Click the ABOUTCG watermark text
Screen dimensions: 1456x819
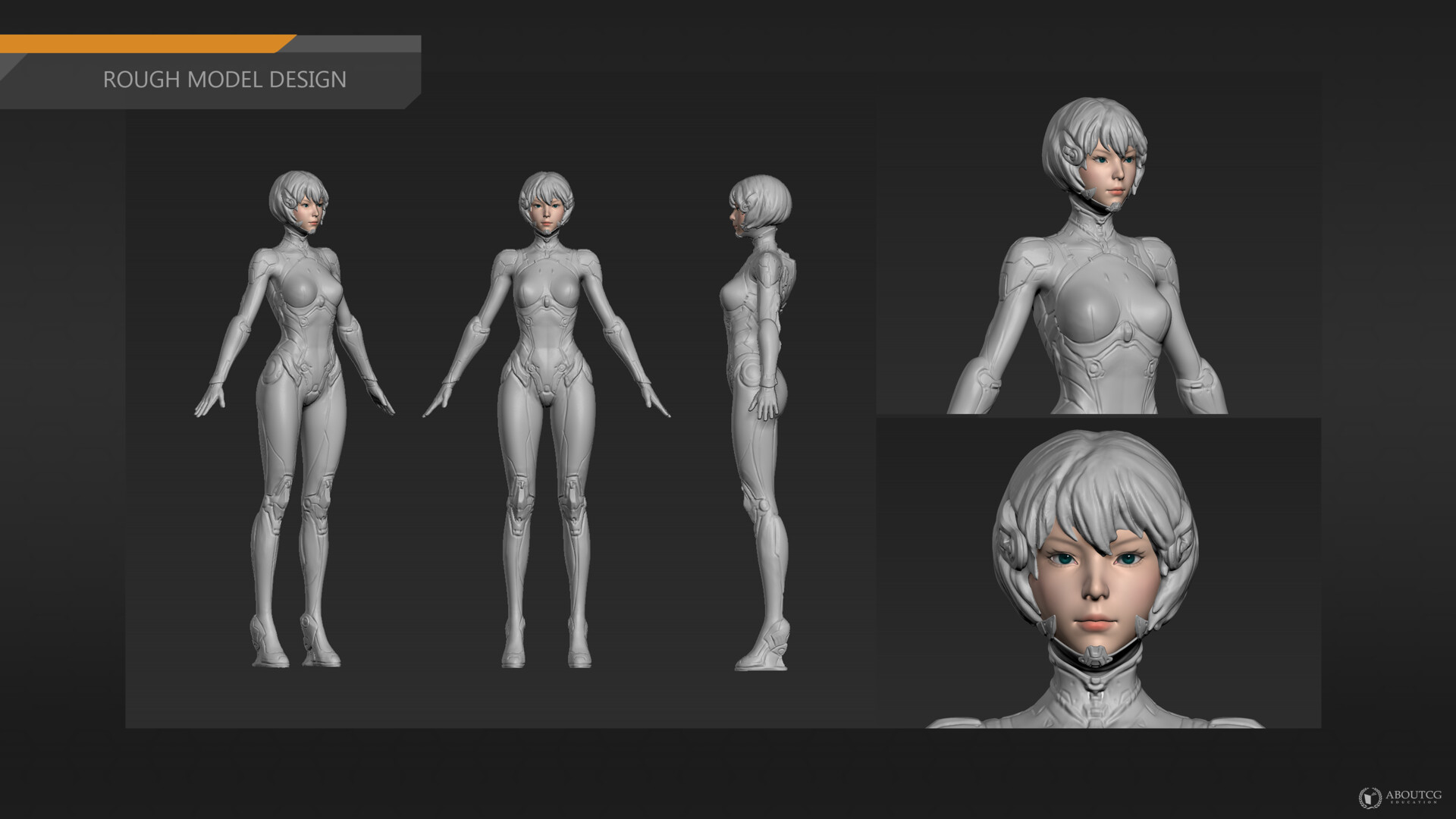1413,795
